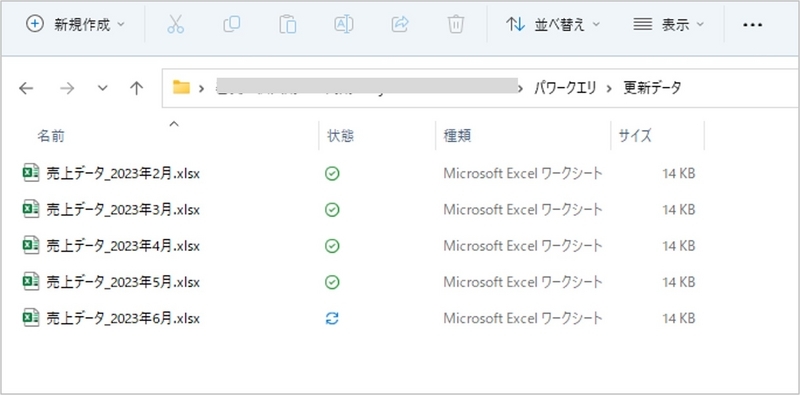
Task: Open the three-dot more options menu
Action: coord(753,24)
